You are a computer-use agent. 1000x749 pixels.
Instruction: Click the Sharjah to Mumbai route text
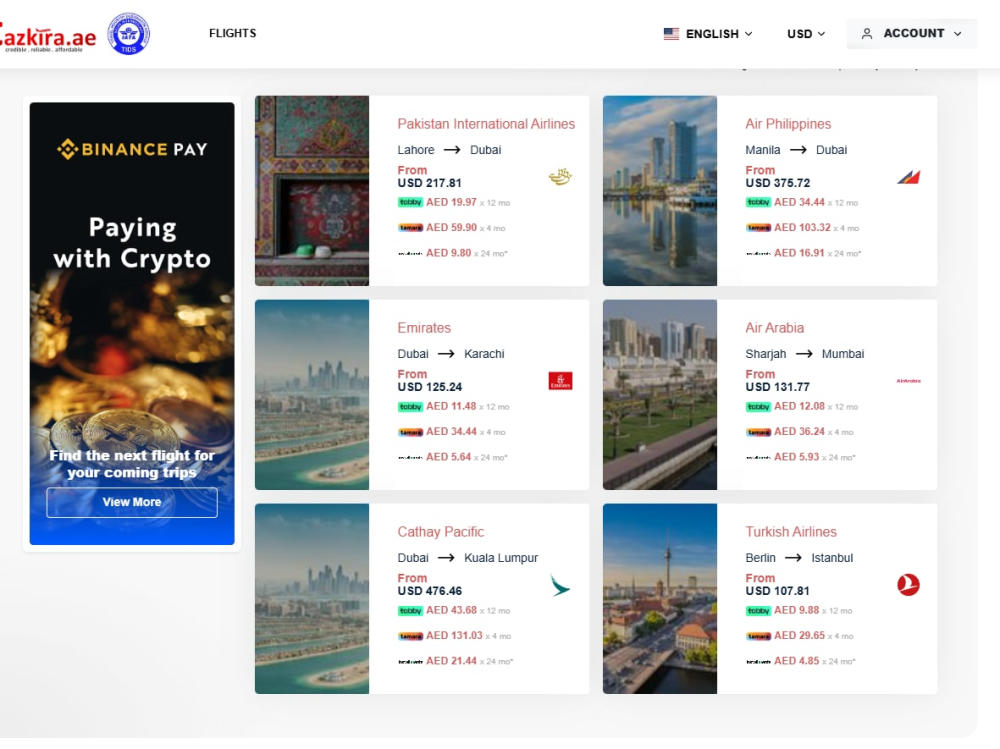coord(805,353)
